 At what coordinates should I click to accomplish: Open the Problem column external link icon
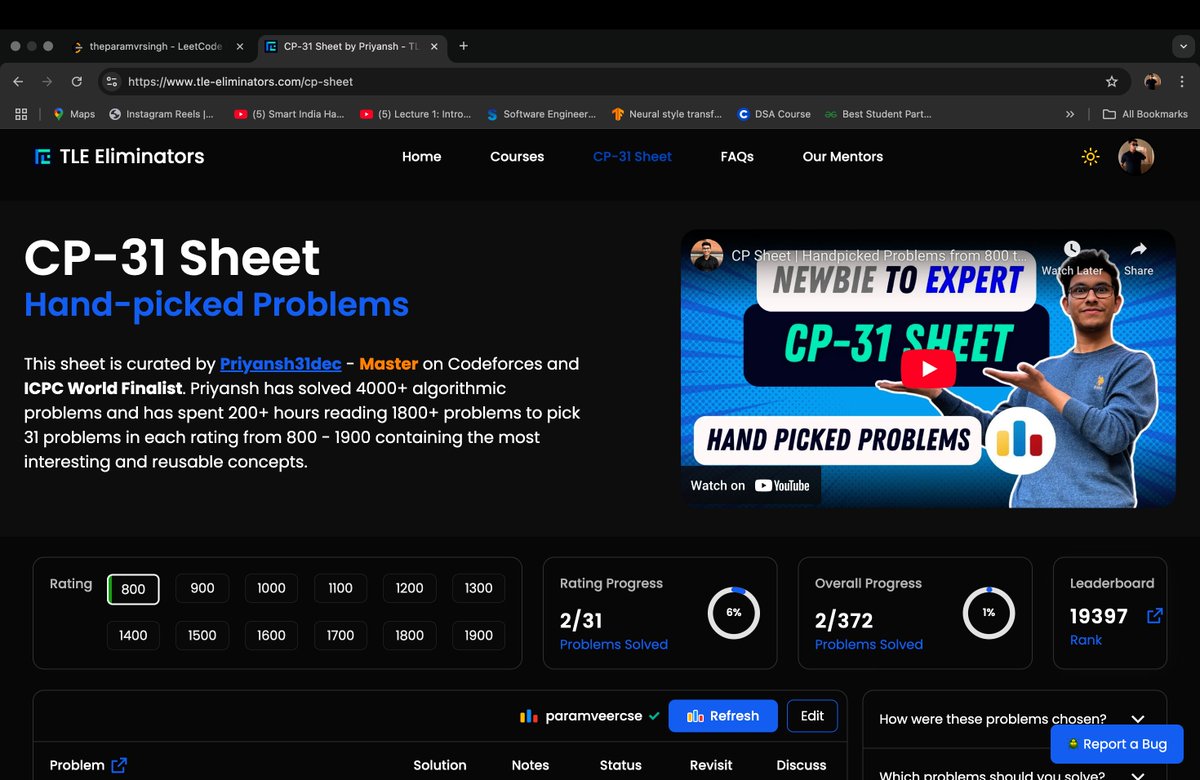(119, 765)
